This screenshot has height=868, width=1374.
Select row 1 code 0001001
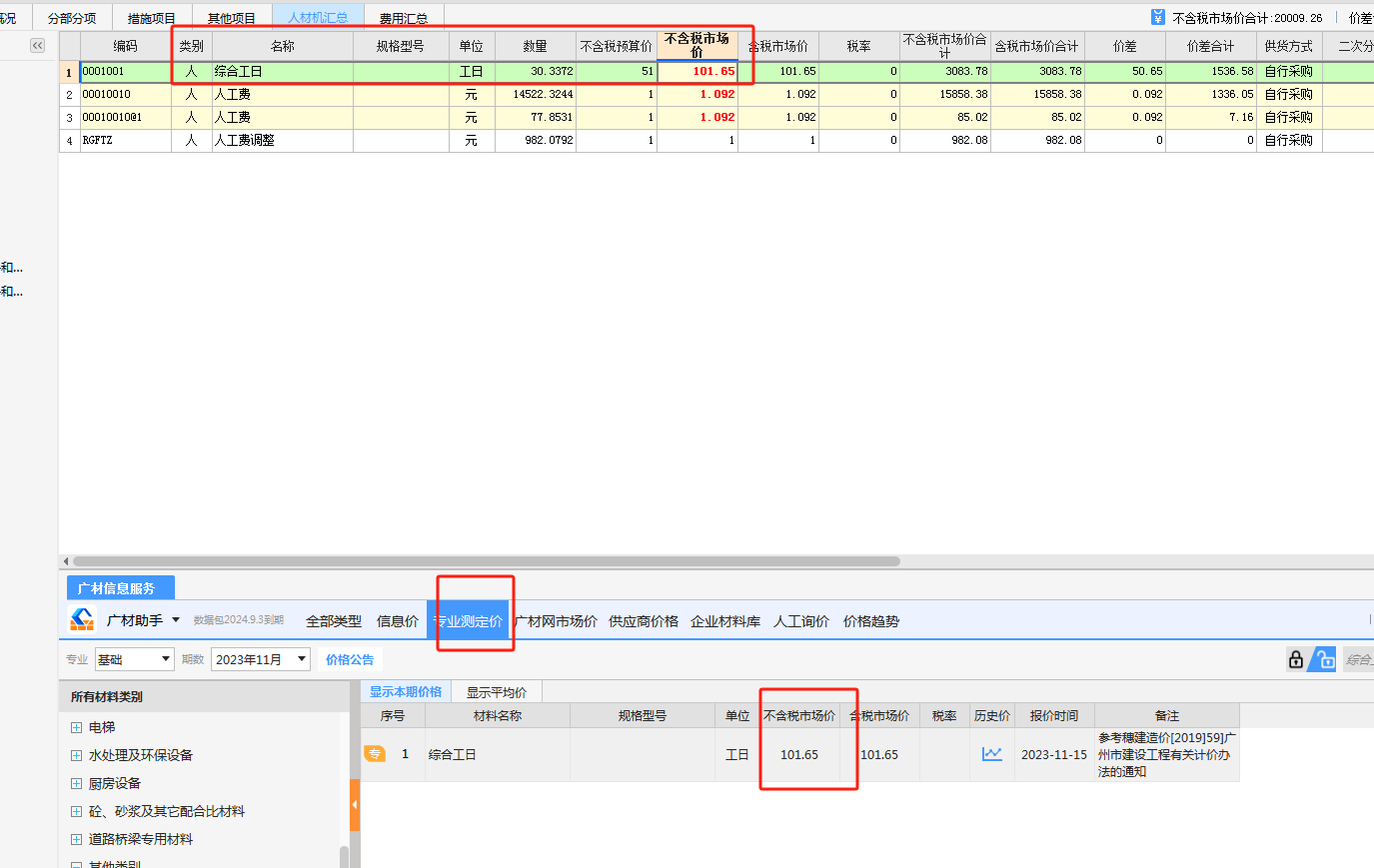coord(125,71)
